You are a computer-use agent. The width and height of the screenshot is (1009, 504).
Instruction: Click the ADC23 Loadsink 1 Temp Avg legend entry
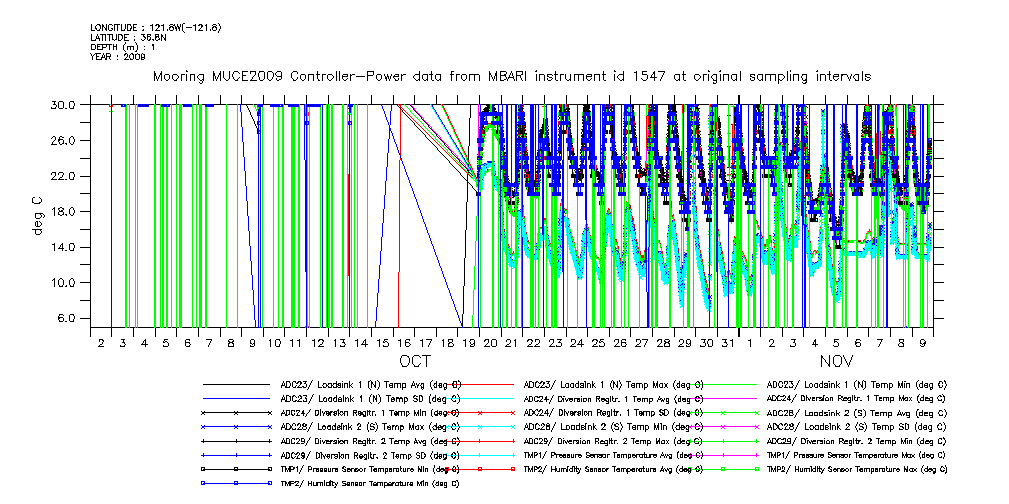coord(371,384)
